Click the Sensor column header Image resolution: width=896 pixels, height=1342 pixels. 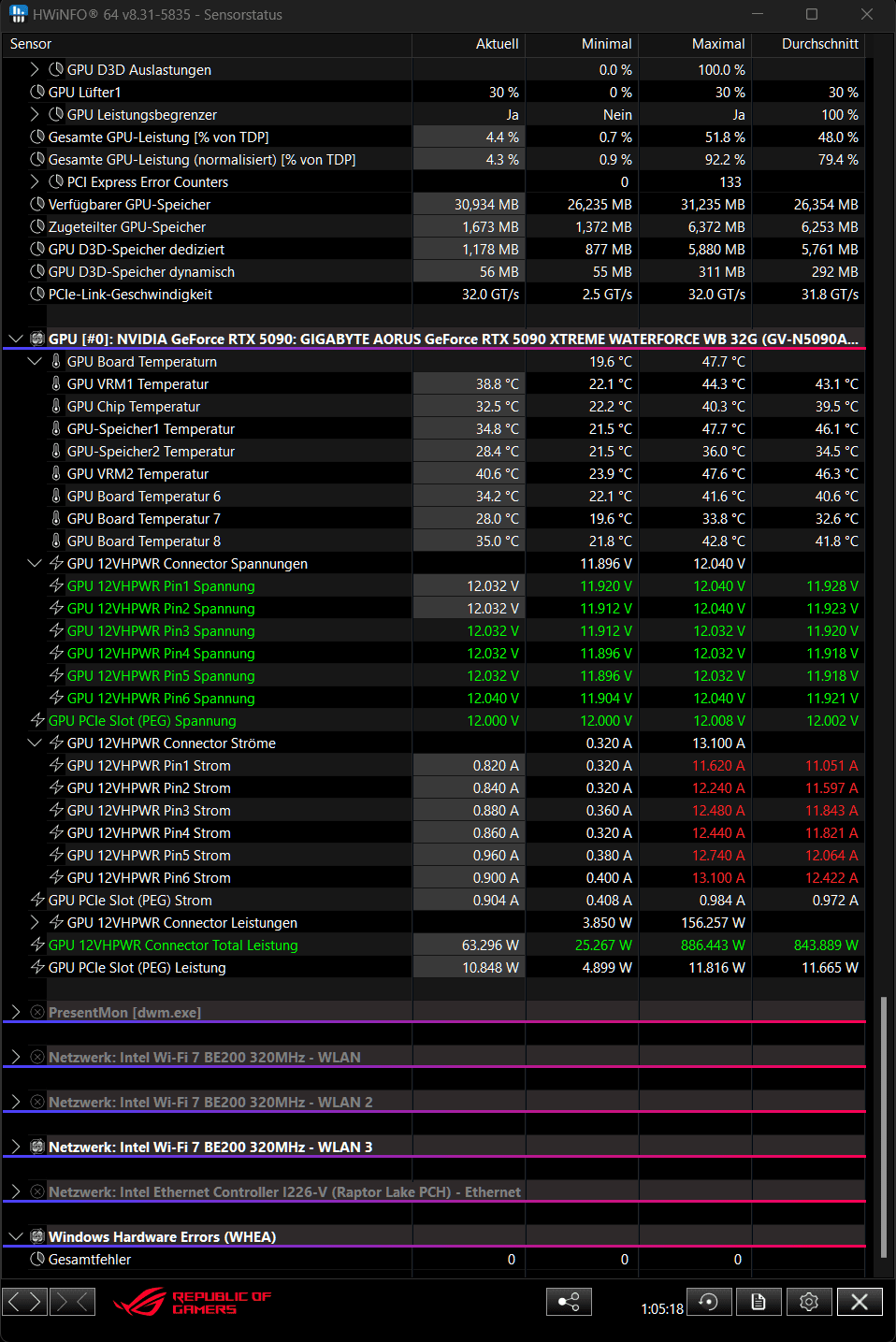207,44
